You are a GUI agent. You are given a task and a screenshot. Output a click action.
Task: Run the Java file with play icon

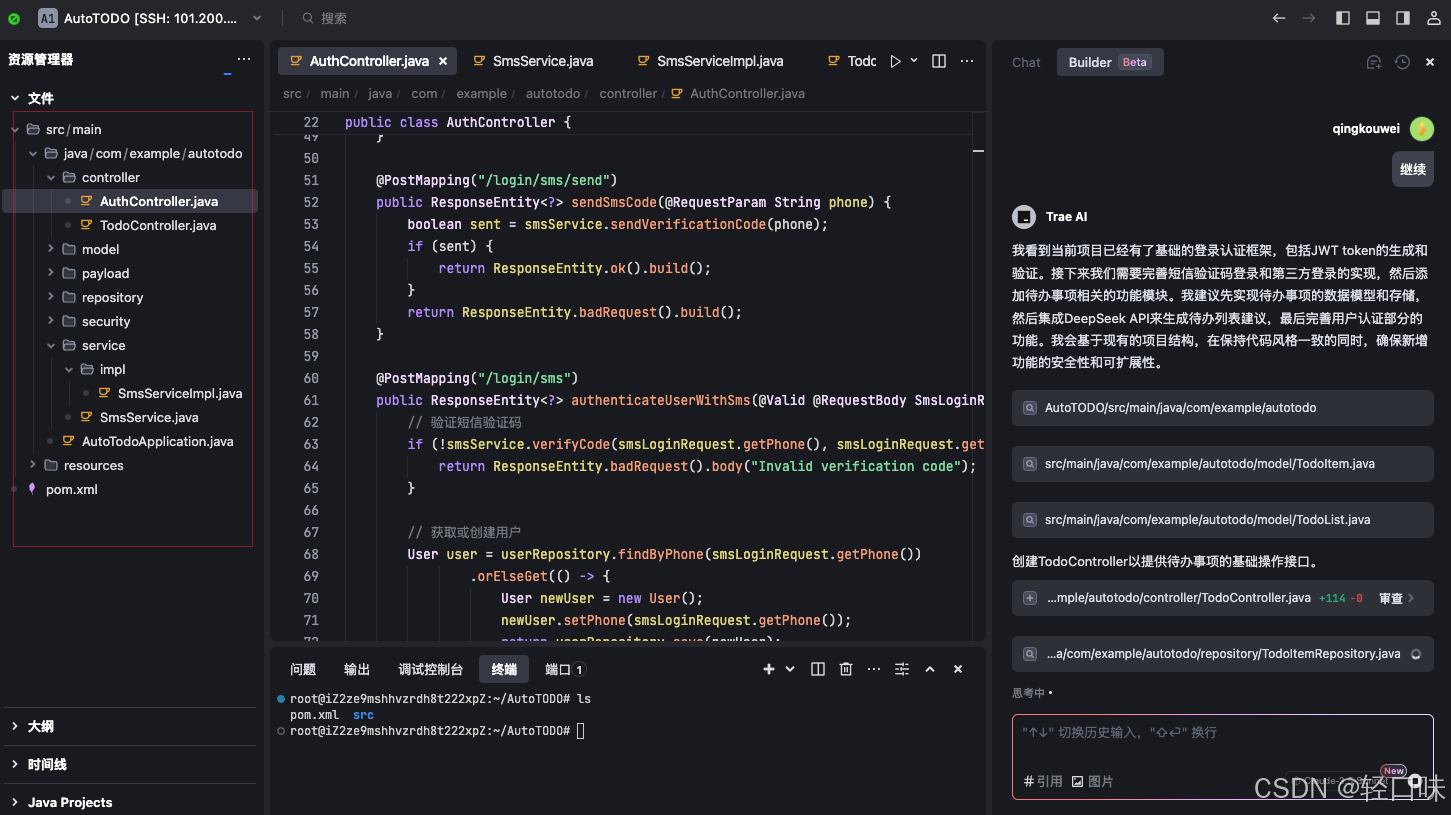(896, 61)
